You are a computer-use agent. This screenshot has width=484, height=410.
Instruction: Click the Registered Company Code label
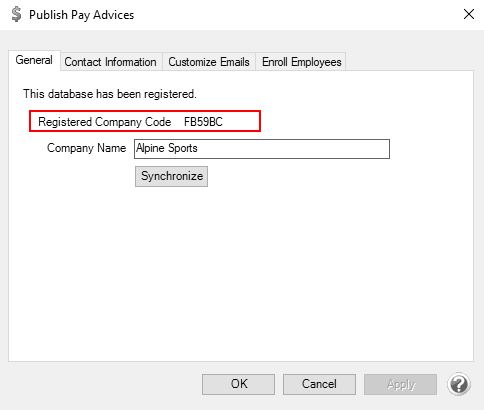point(105,122)
